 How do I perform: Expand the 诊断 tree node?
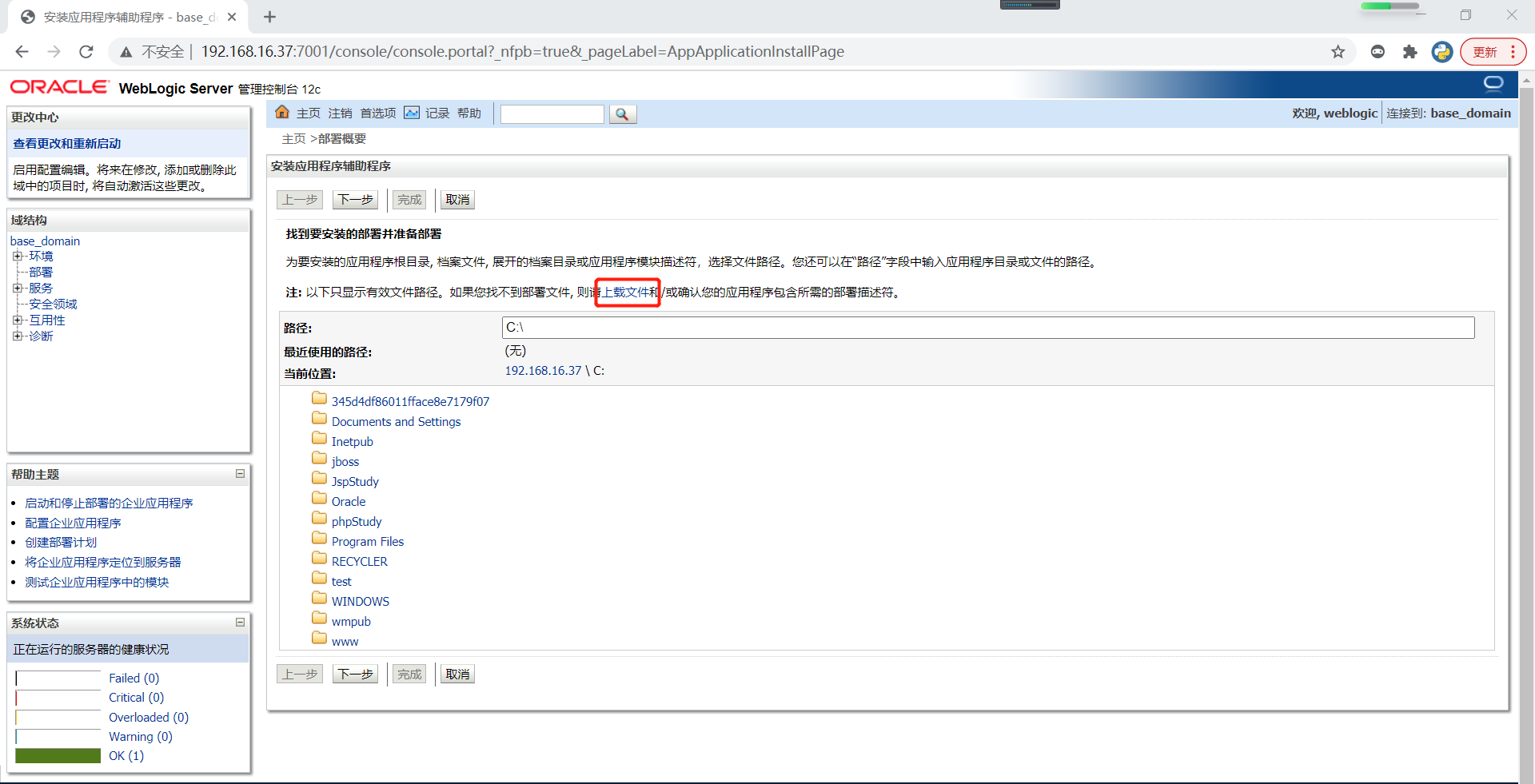[x=18, y=336]
